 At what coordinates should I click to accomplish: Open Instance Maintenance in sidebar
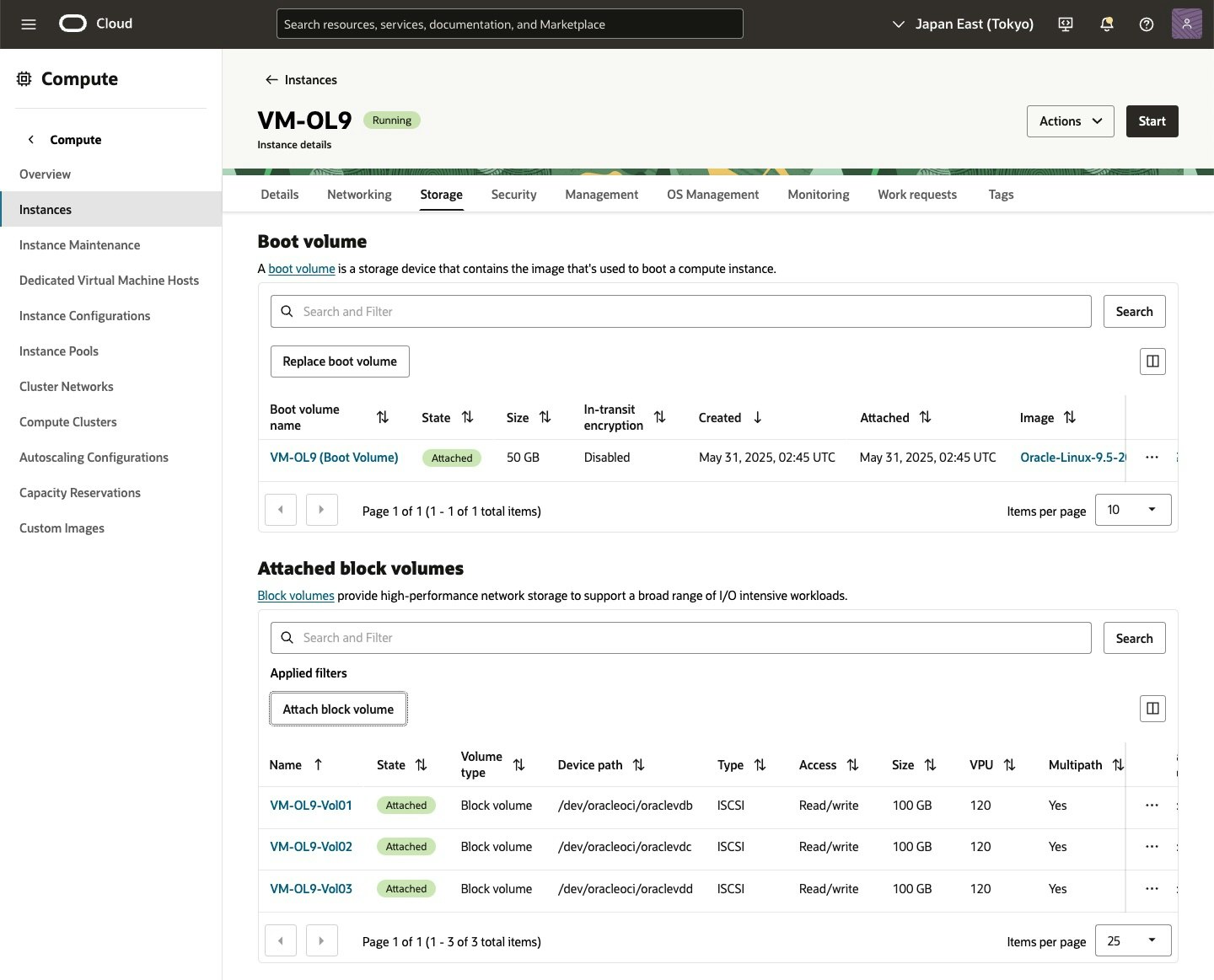(x=80, y=245)
